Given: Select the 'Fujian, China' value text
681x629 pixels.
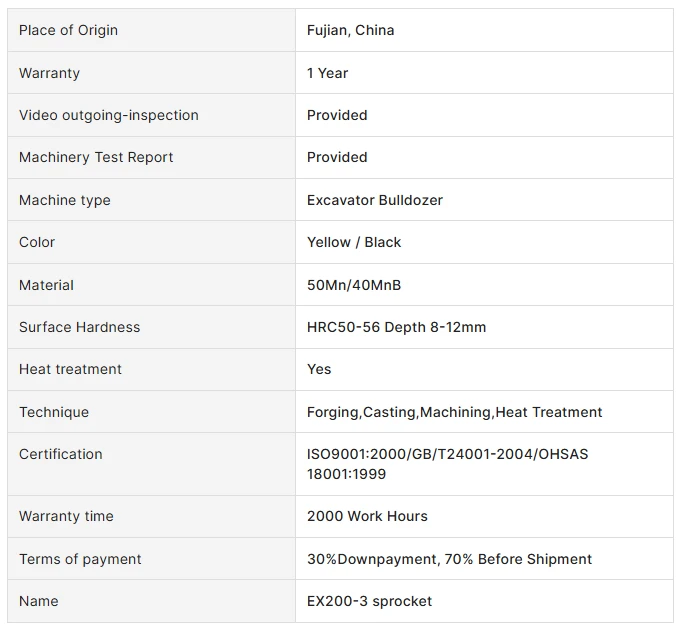Looking at the screenshot, I should pyautogui.click(x=350, y=30).
